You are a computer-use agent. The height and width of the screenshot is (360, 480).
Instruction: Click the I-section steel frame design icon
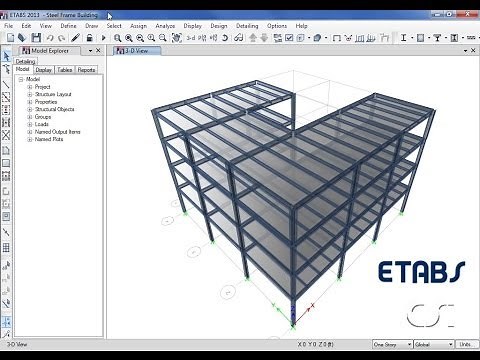tap(403, 38)
